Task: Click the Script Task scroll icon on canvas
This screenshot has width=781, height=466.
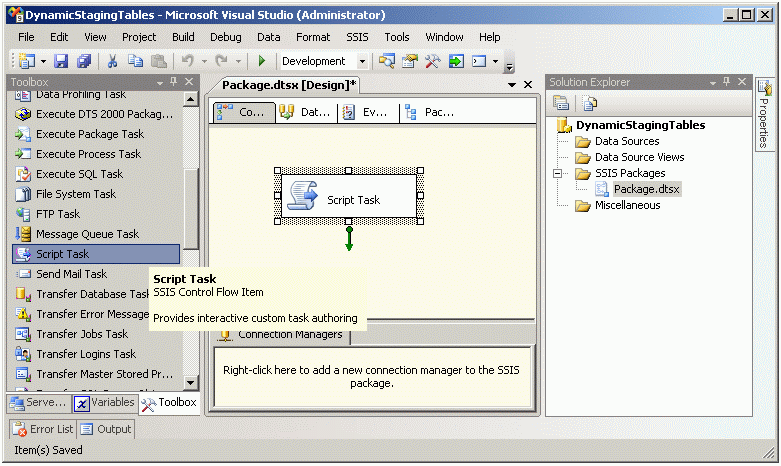Action: coord(302,196)
